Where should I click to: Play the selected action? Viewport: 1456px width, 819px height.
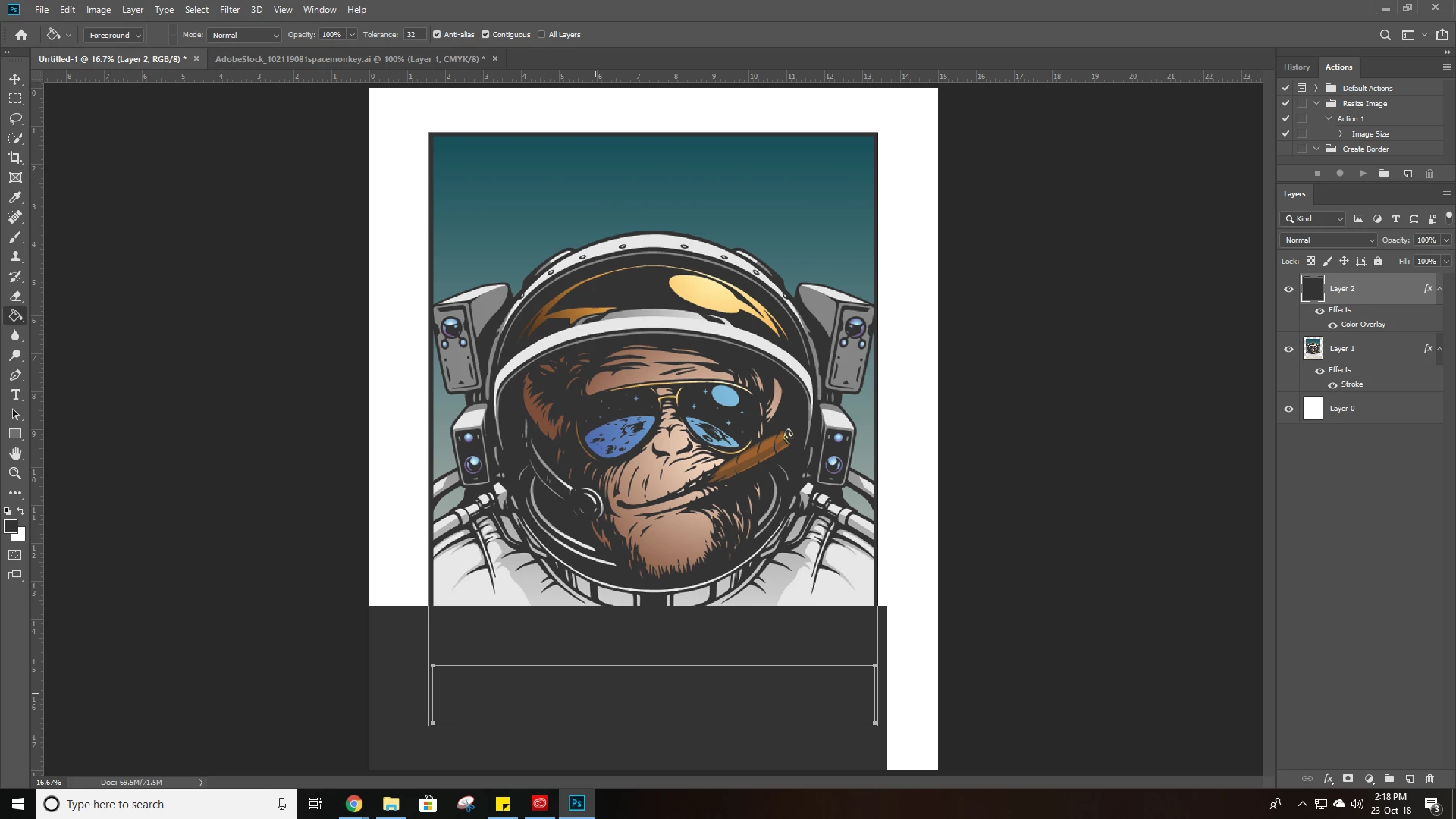point(1363,174)
